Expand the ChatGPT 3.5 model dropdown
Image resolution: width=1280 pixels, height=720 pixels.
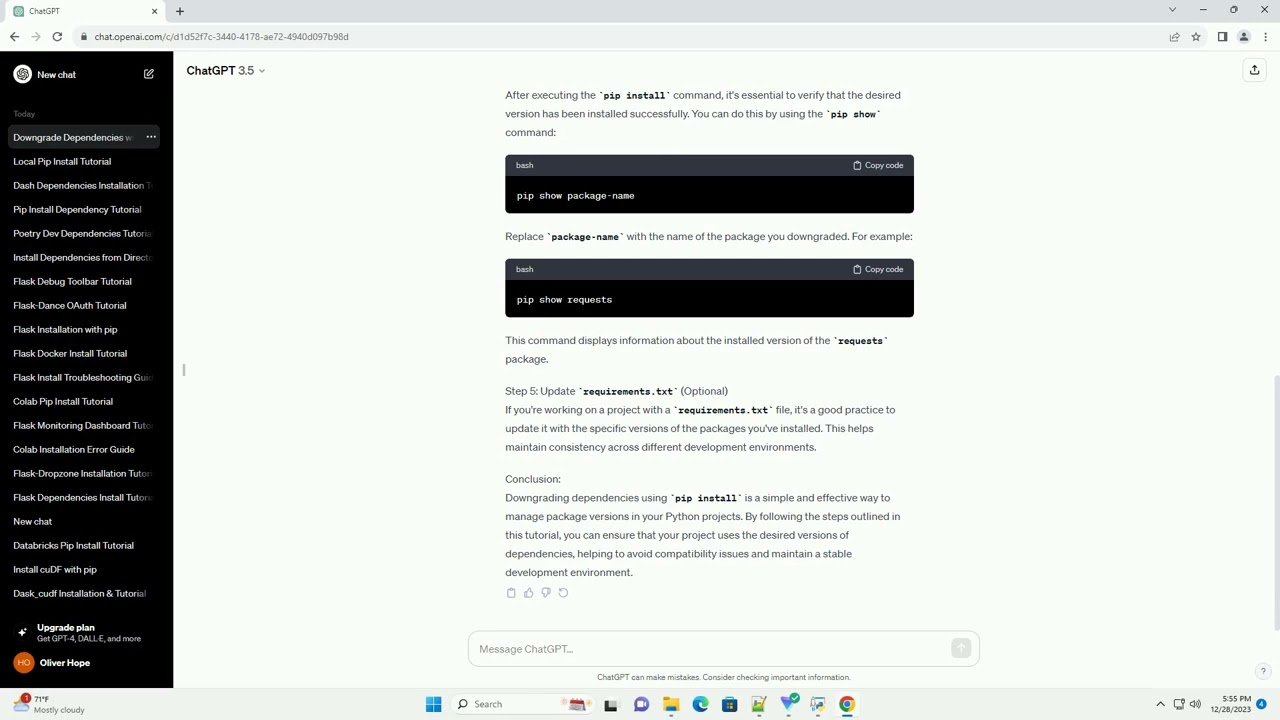click(x=226, y=70)
